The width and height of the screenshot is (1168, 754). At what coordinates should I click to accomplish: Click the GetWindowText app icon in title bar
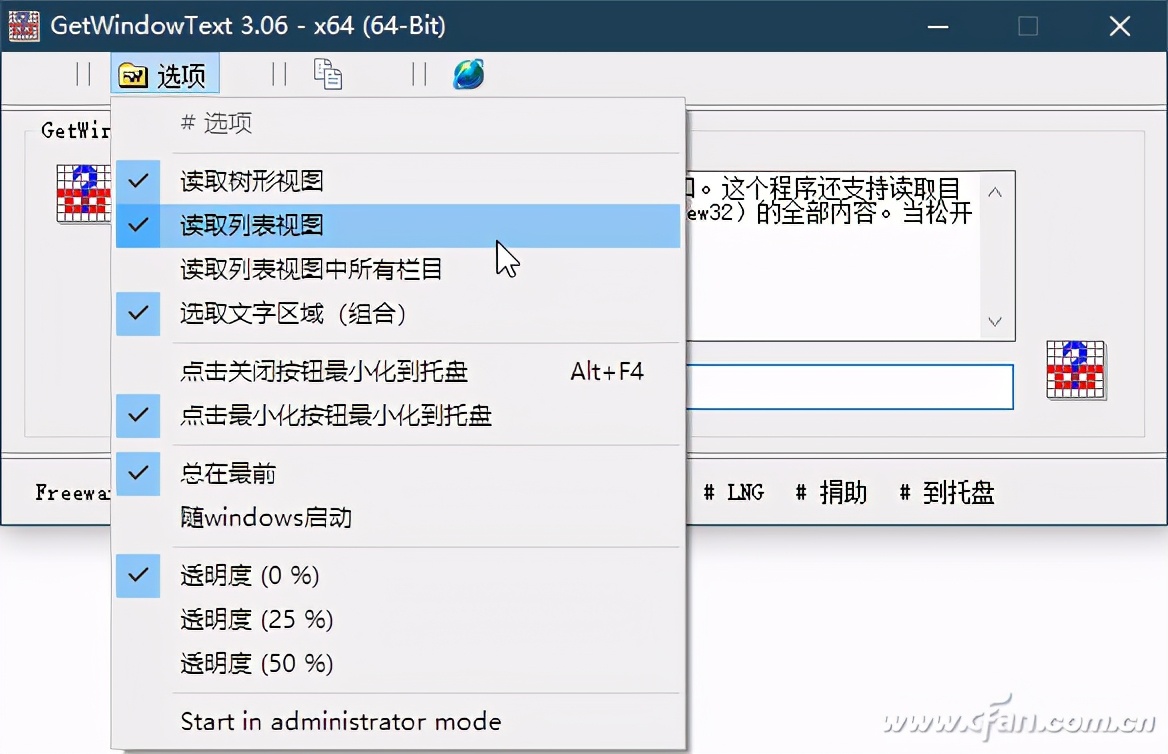pos(24,26)
